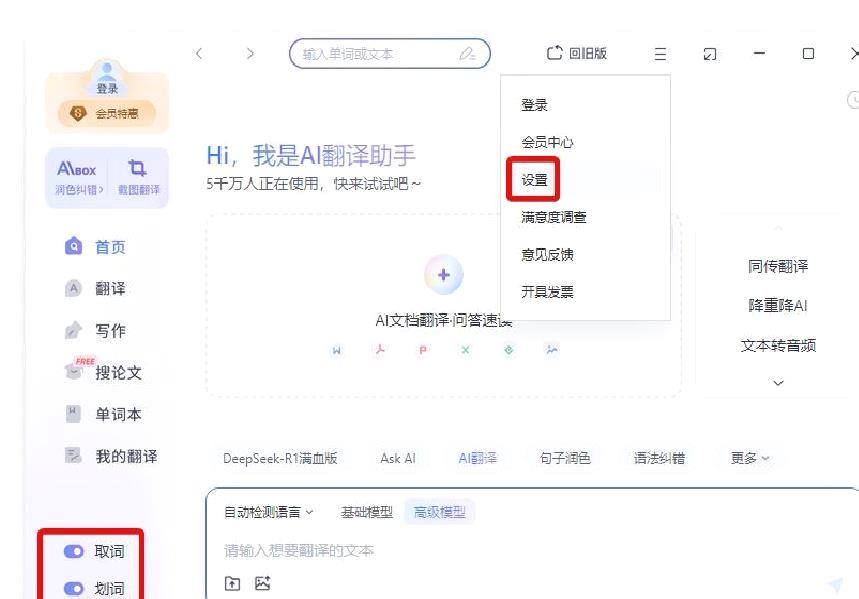
Task: Click the 搜论文 sidebar label
Action: tap(118, 373)
